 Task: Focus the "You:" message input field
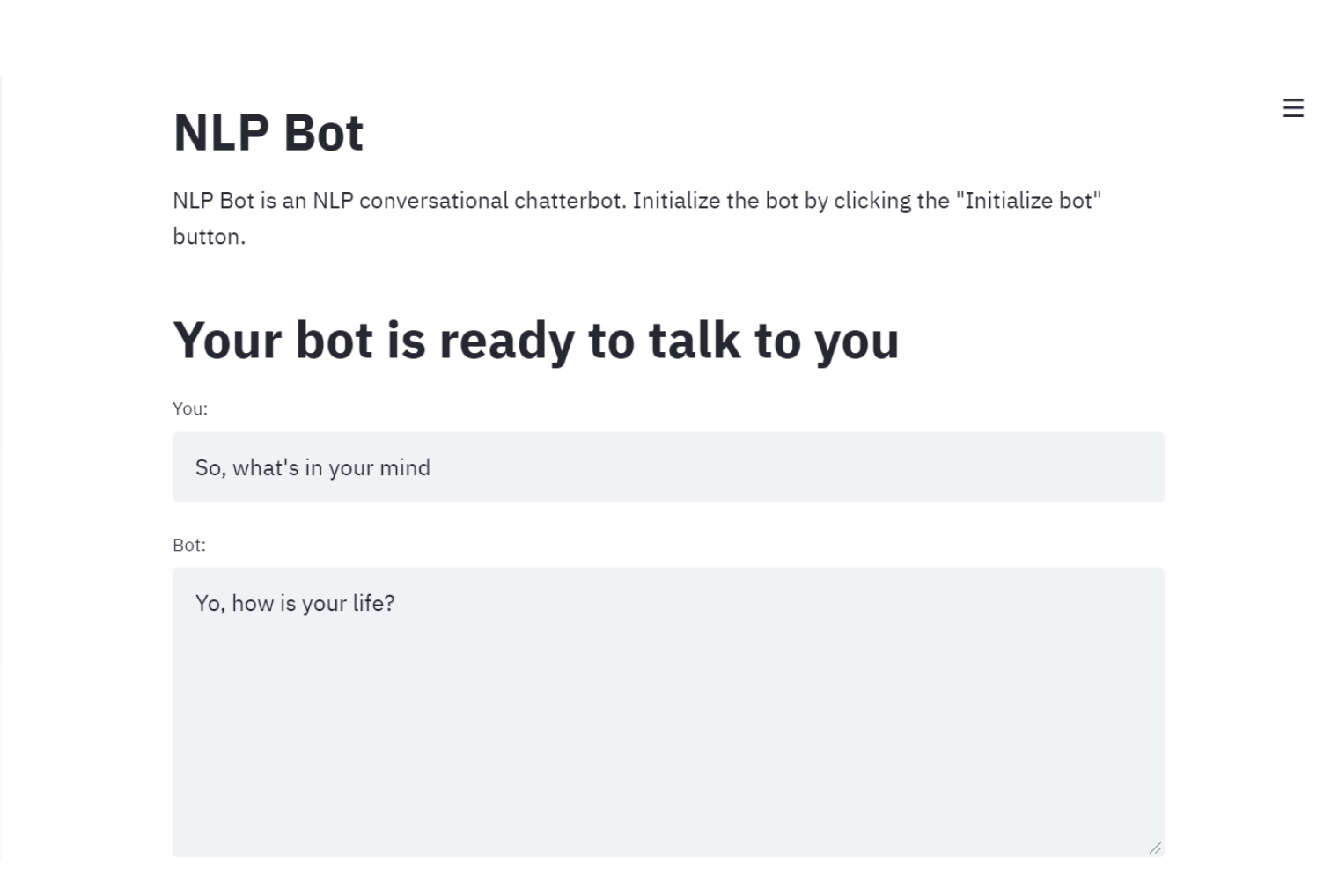tap(667, 467)
